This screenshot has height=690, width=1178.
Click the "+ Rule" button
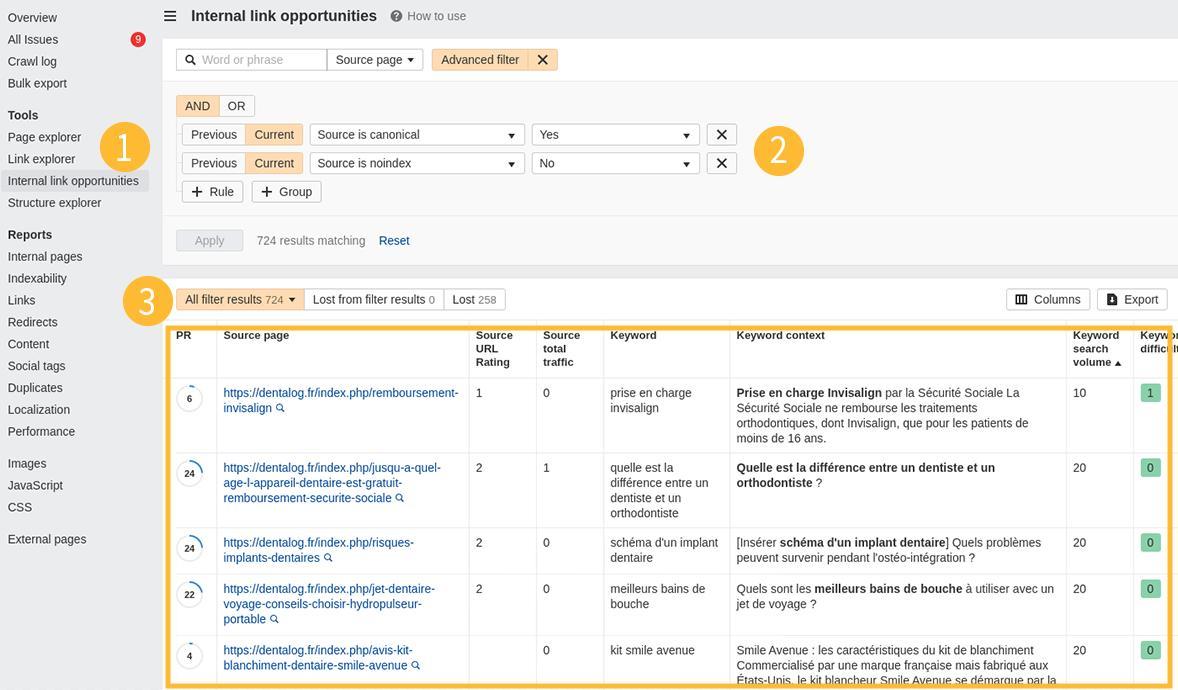212,191
